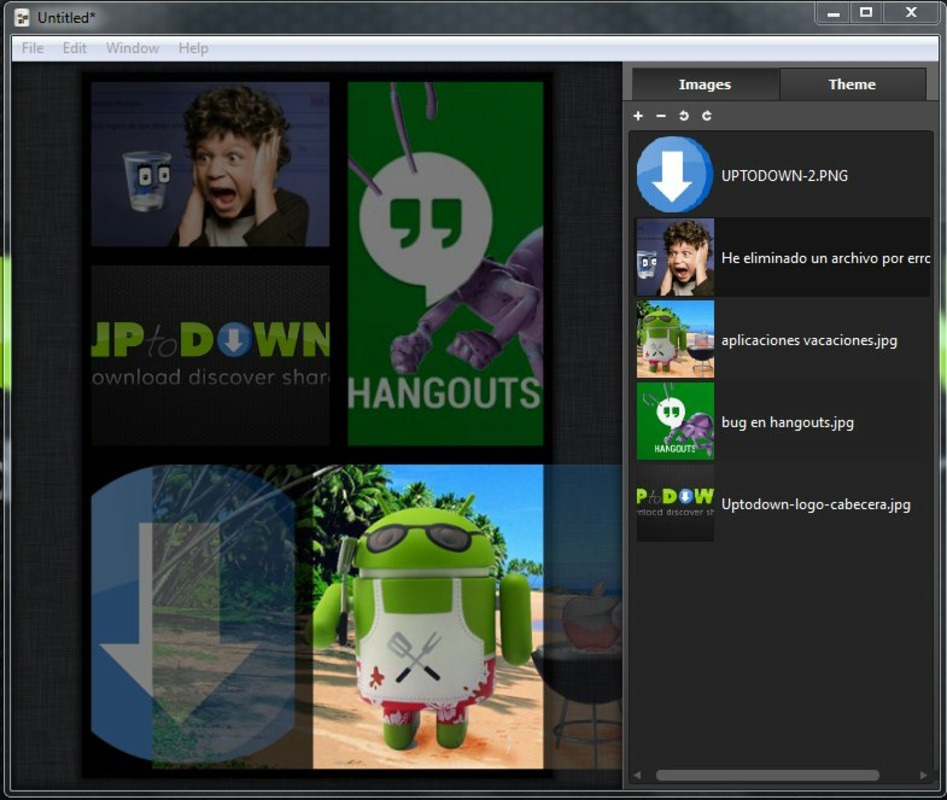The height and width of the screenshot is (800, 947).
Task: Maximize the Untitled window
Action: [866, 13]
